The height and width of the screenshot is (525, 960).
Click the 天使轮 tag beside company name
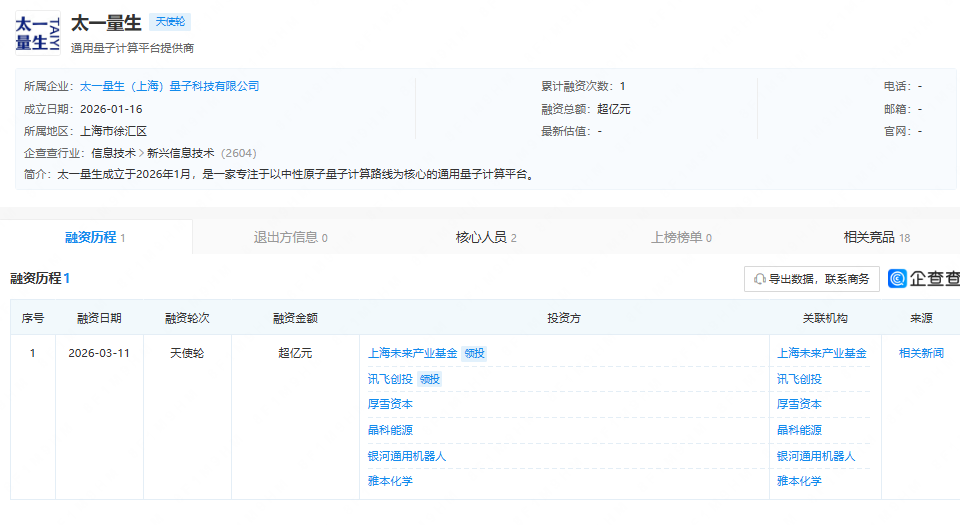click(170, 21)
